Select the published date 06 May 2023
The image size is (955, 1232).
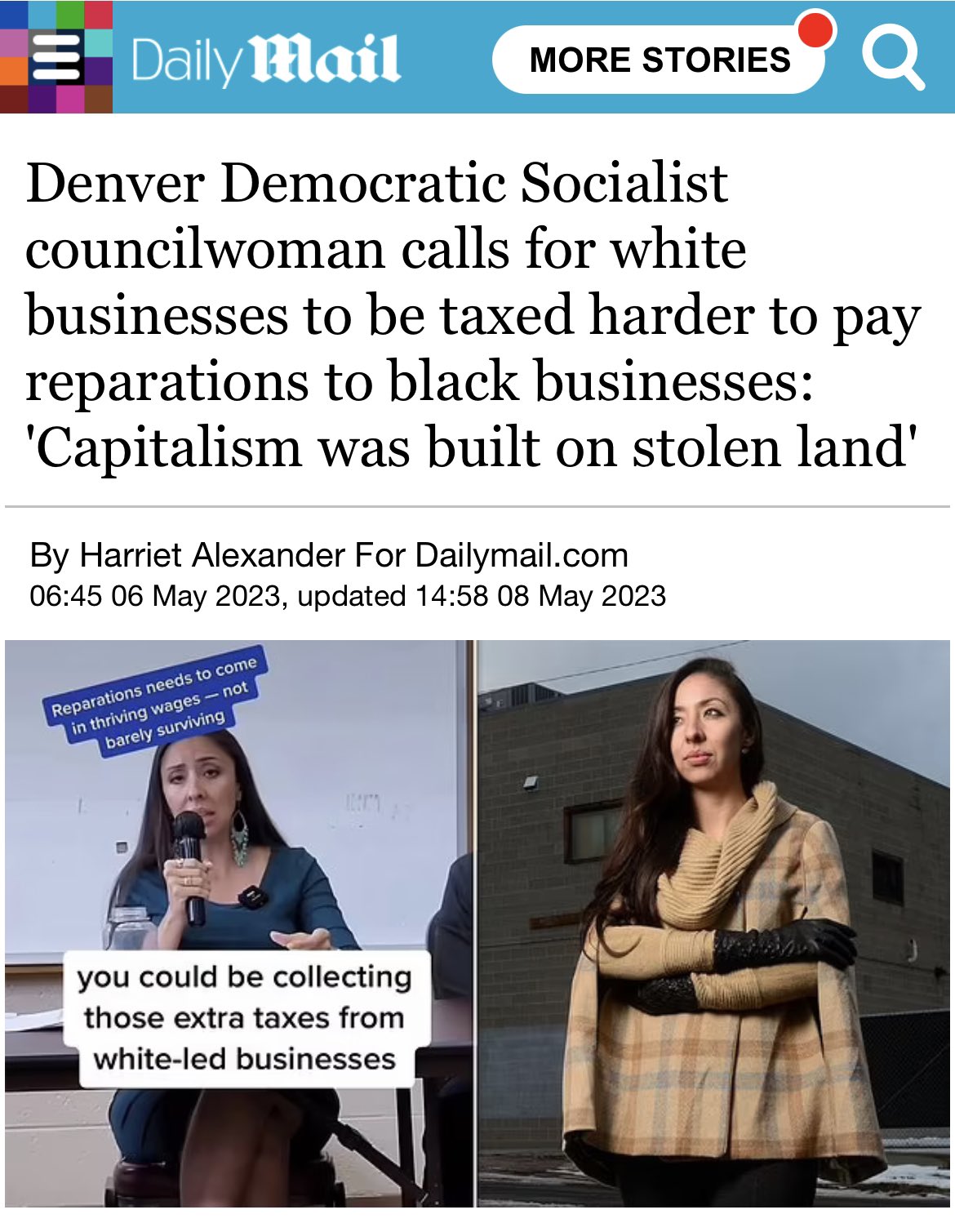coord(196,595)
